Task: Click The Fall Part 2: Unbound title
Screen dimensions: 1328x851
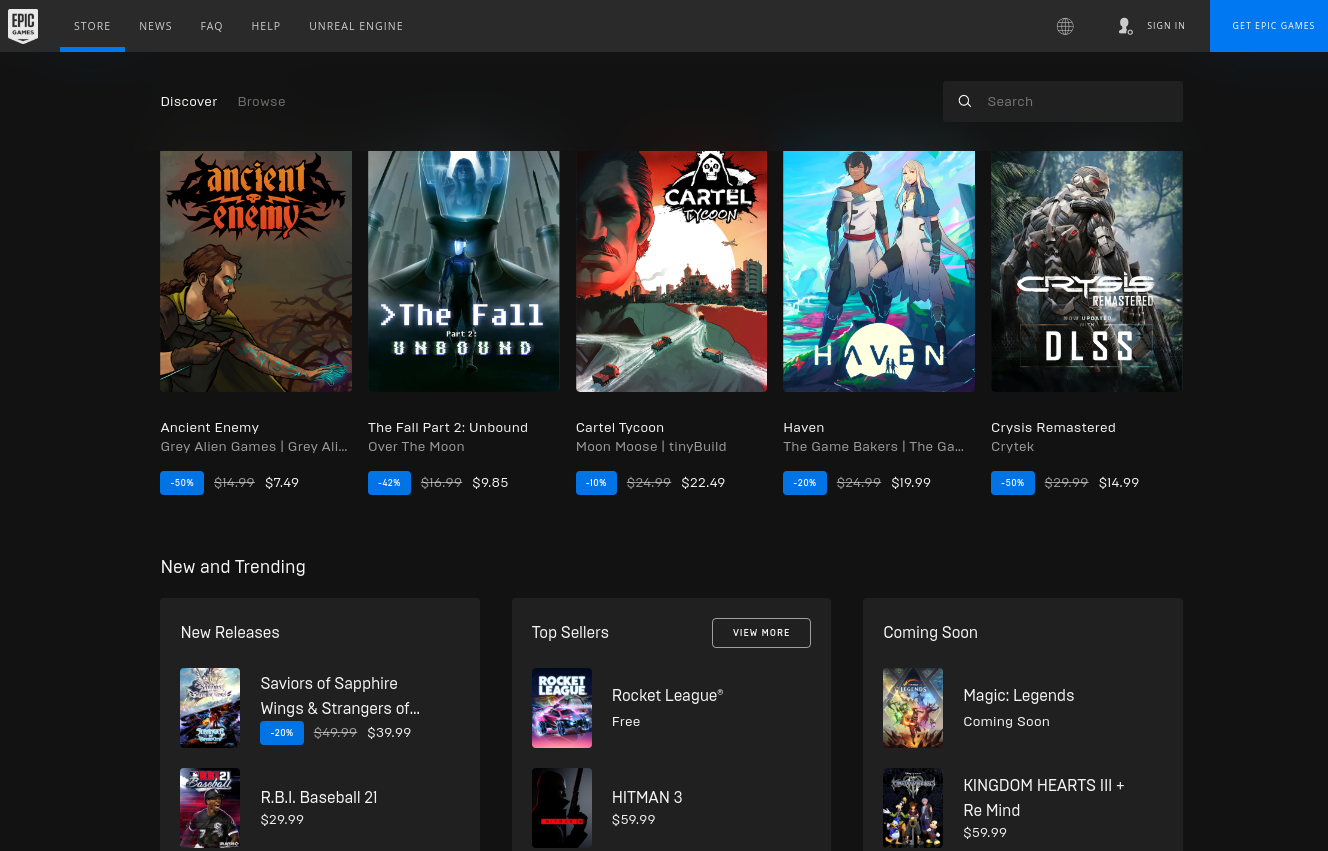Action: tap(448, 427)
